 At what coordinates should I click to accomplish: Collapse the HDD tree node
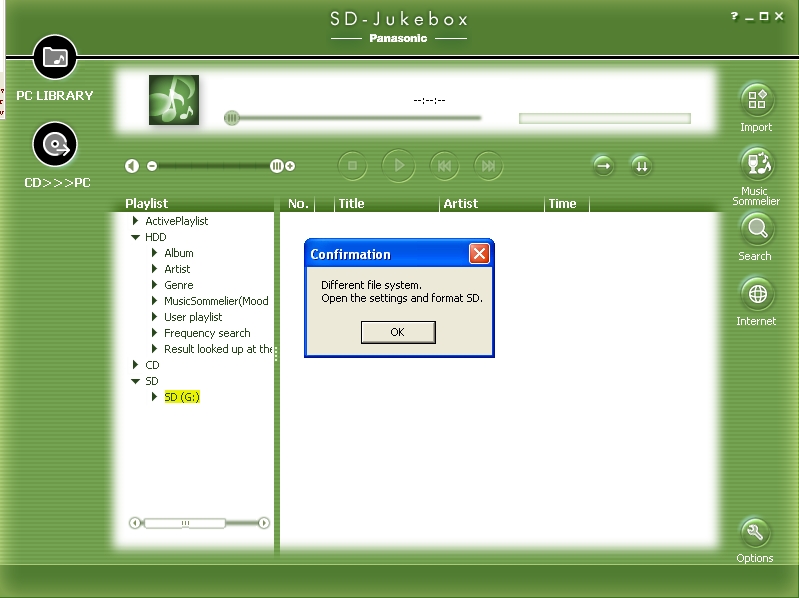click(136, 237)
